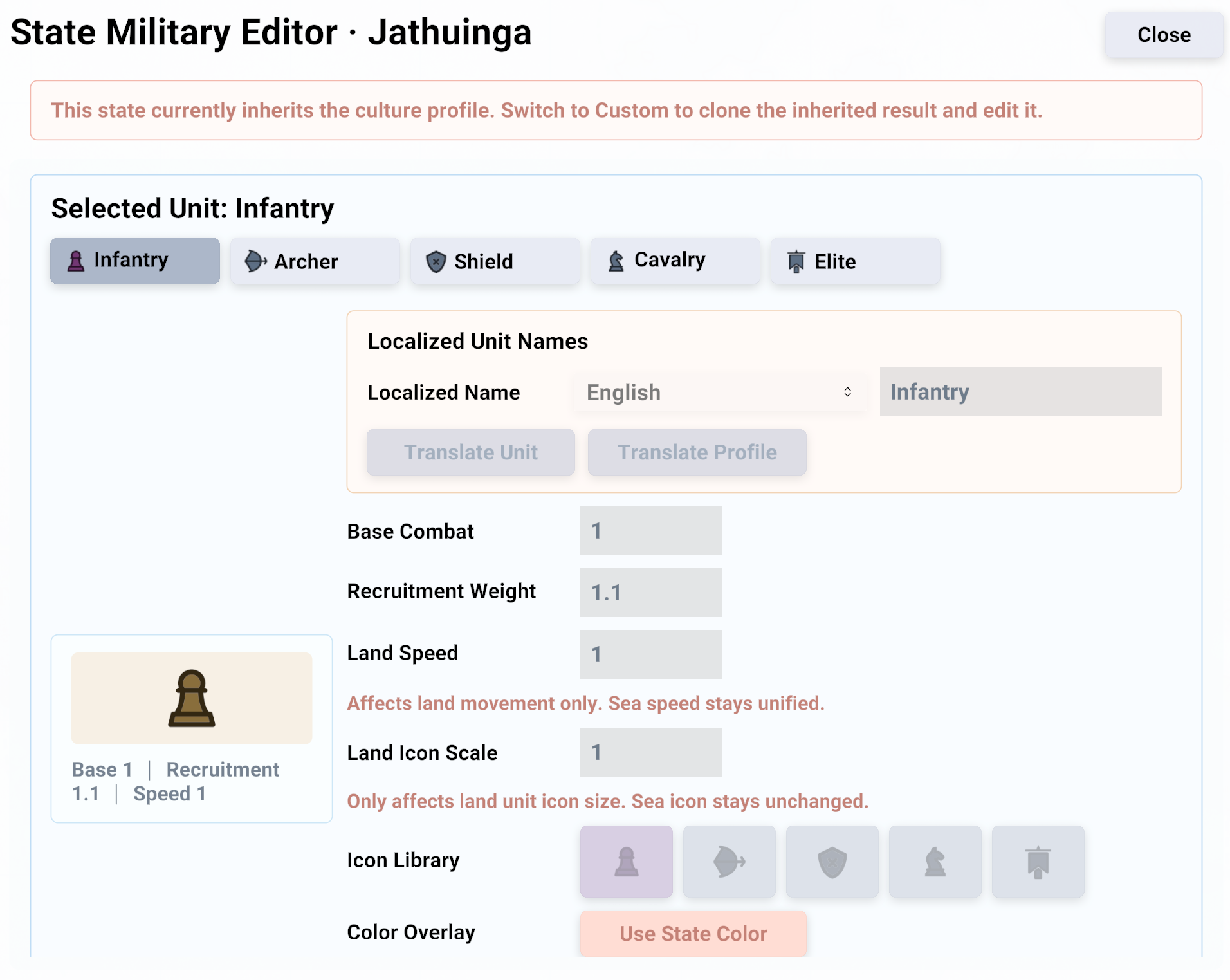Click the Translate Profile button
The image size is (1230, 980).
tap(697, 452)
